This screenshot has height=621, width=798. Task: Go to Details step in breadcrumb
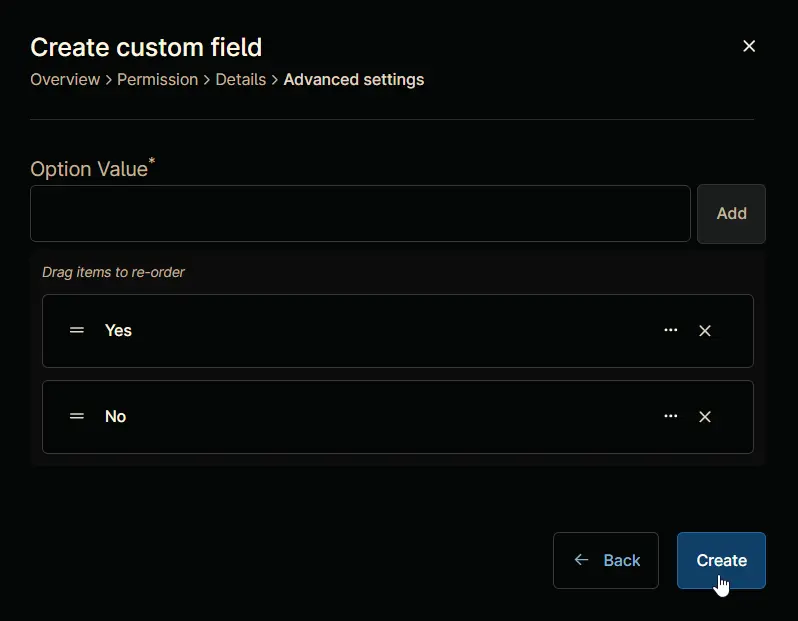click(241, 79)
